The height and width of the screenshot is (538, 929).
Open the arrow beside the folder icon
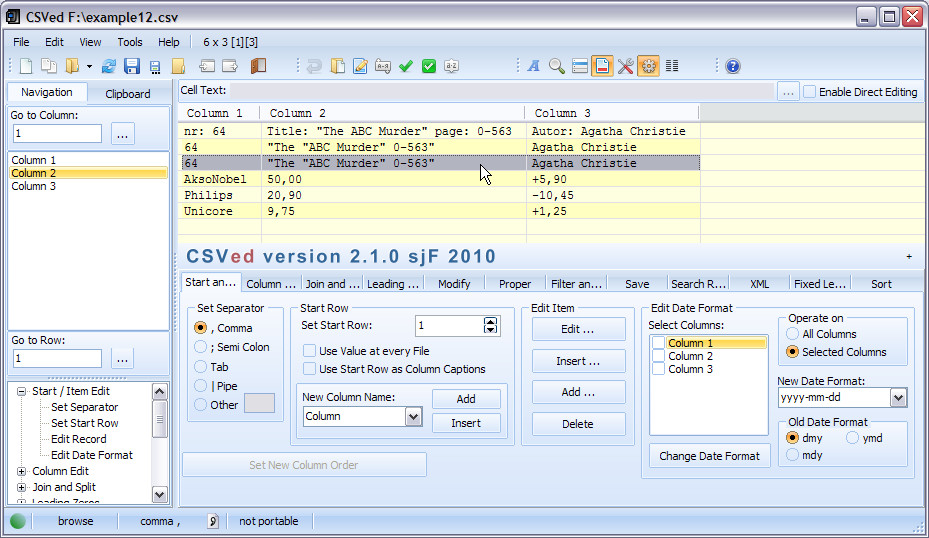[x=89, y=66]
